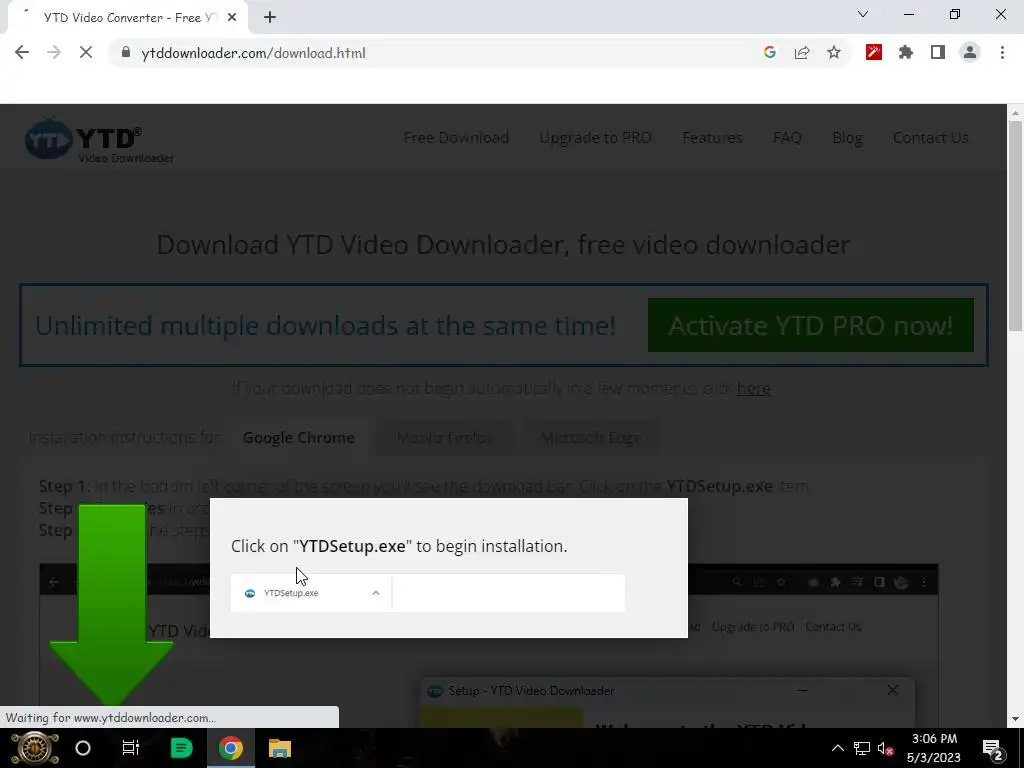
Task: Open the Extensions puzzle icon
Action: (x=906, y=53)
